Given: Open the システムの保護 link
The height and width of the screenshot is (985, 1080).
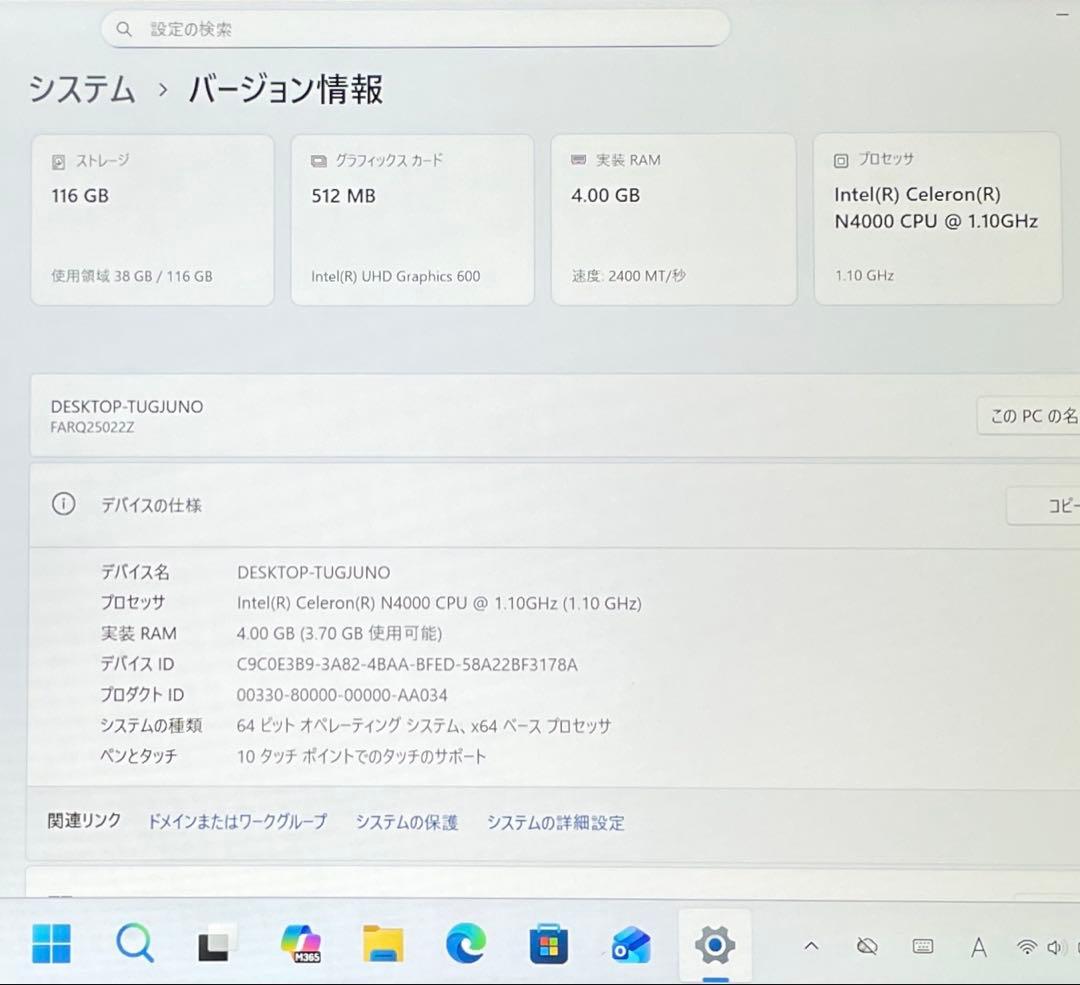Looking at the screenshot, I should click(405, 822).
